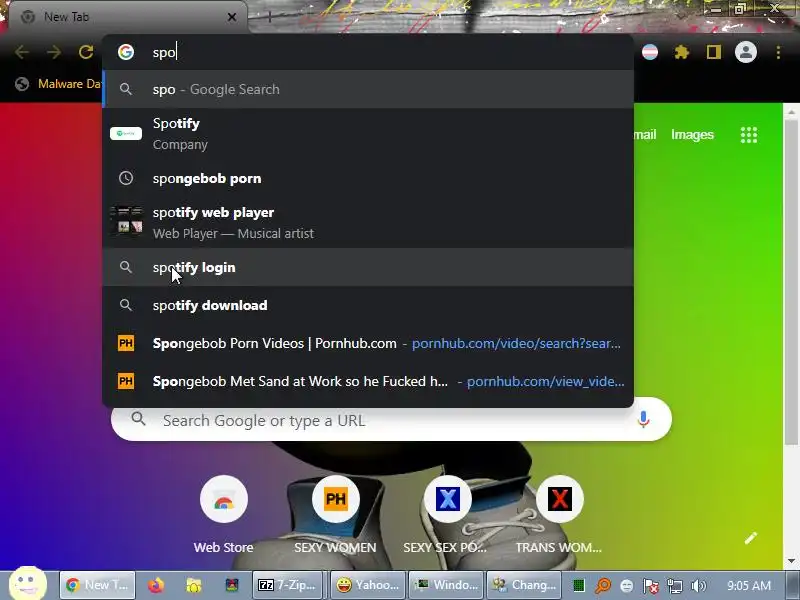Minimize the Chrome window
The image size is (800, 600).
click(x=715, y=9)
